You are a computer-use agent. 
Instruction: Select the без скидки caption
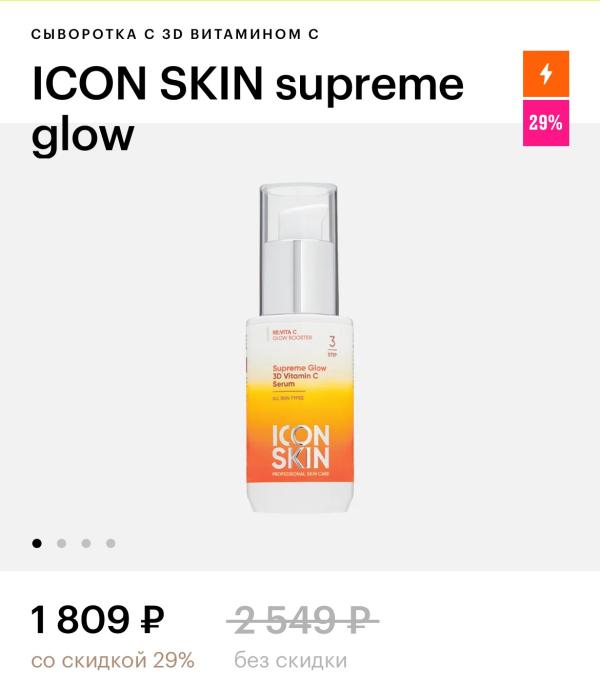[x=291, y=660]
